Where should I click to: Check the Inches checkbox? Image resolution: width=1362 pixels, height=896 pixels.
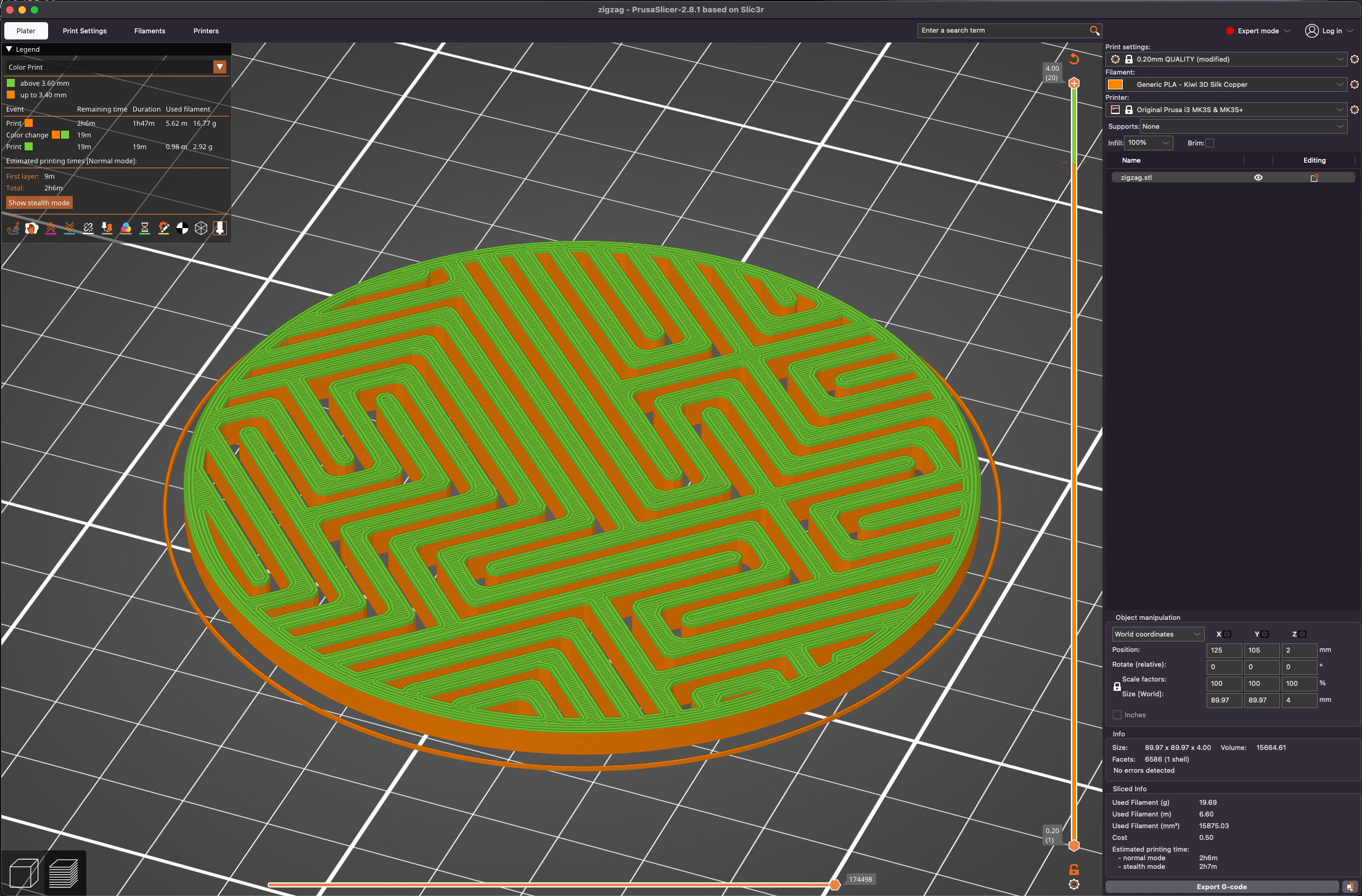pyautogui.click(x=1117, y=715)
